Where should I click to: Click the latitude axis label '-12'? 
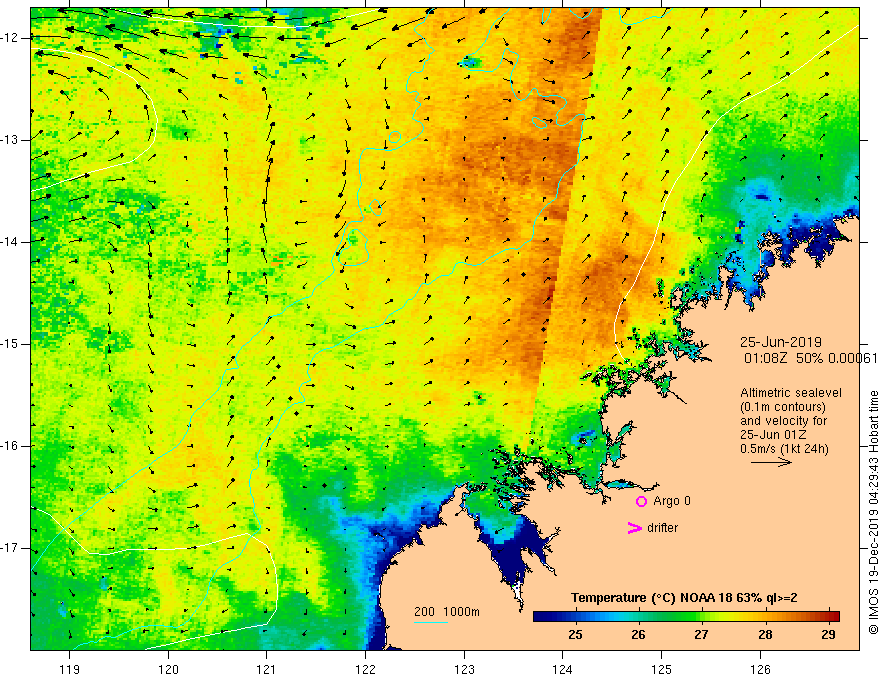11,38
